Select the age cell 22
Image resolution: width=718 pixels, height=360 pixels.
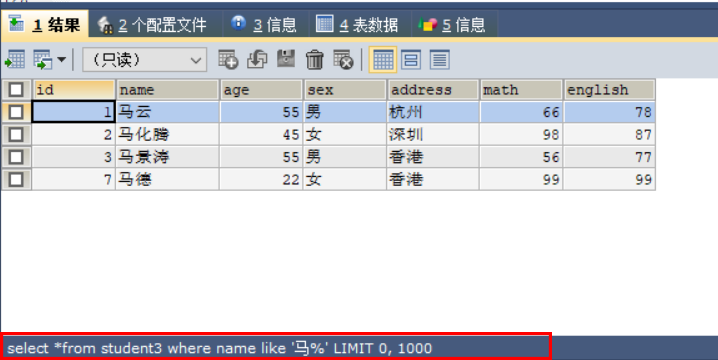point(261,180)
